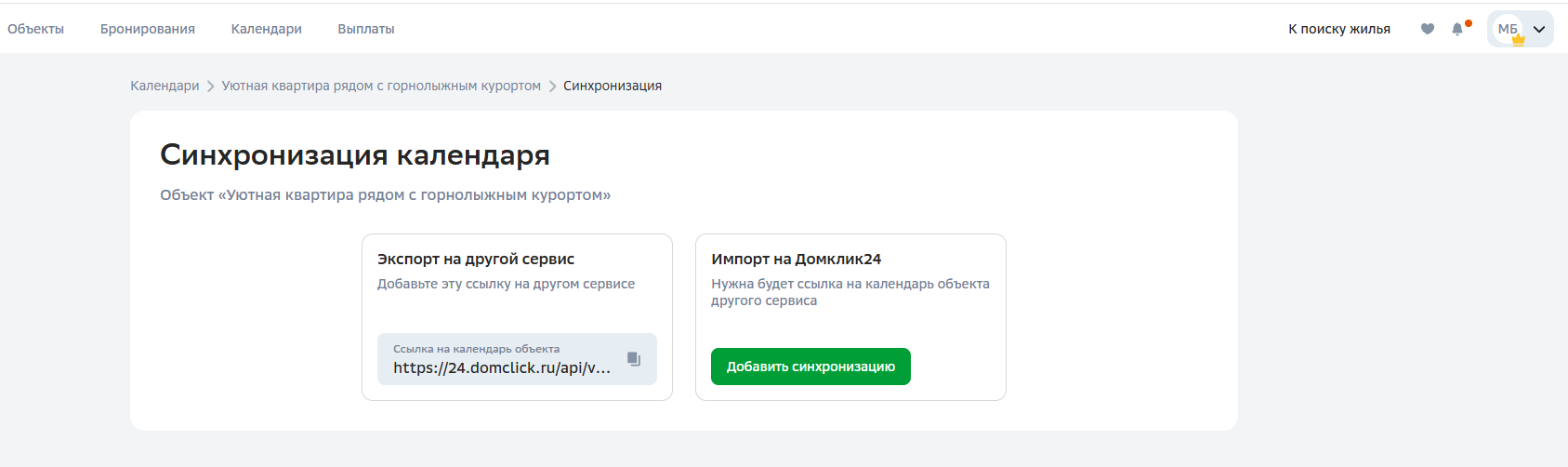Click the Синхронизация календаря page heading
Screen dimensions: 1568x467
pyautogui.click(x=355, y=154)
